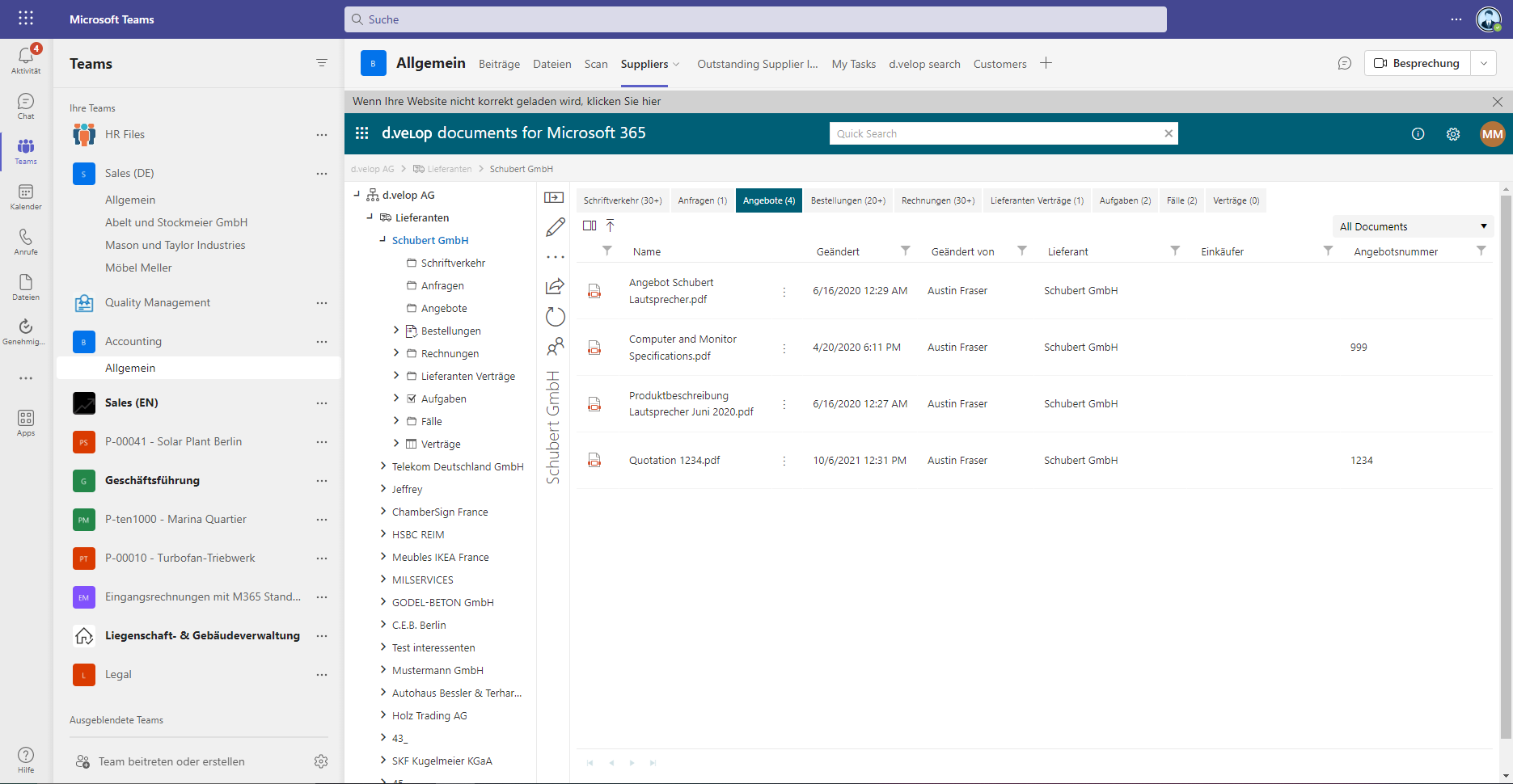Viewport: 1513px width, 784px height.
Task: Filter the Name column
Action: 607,251
